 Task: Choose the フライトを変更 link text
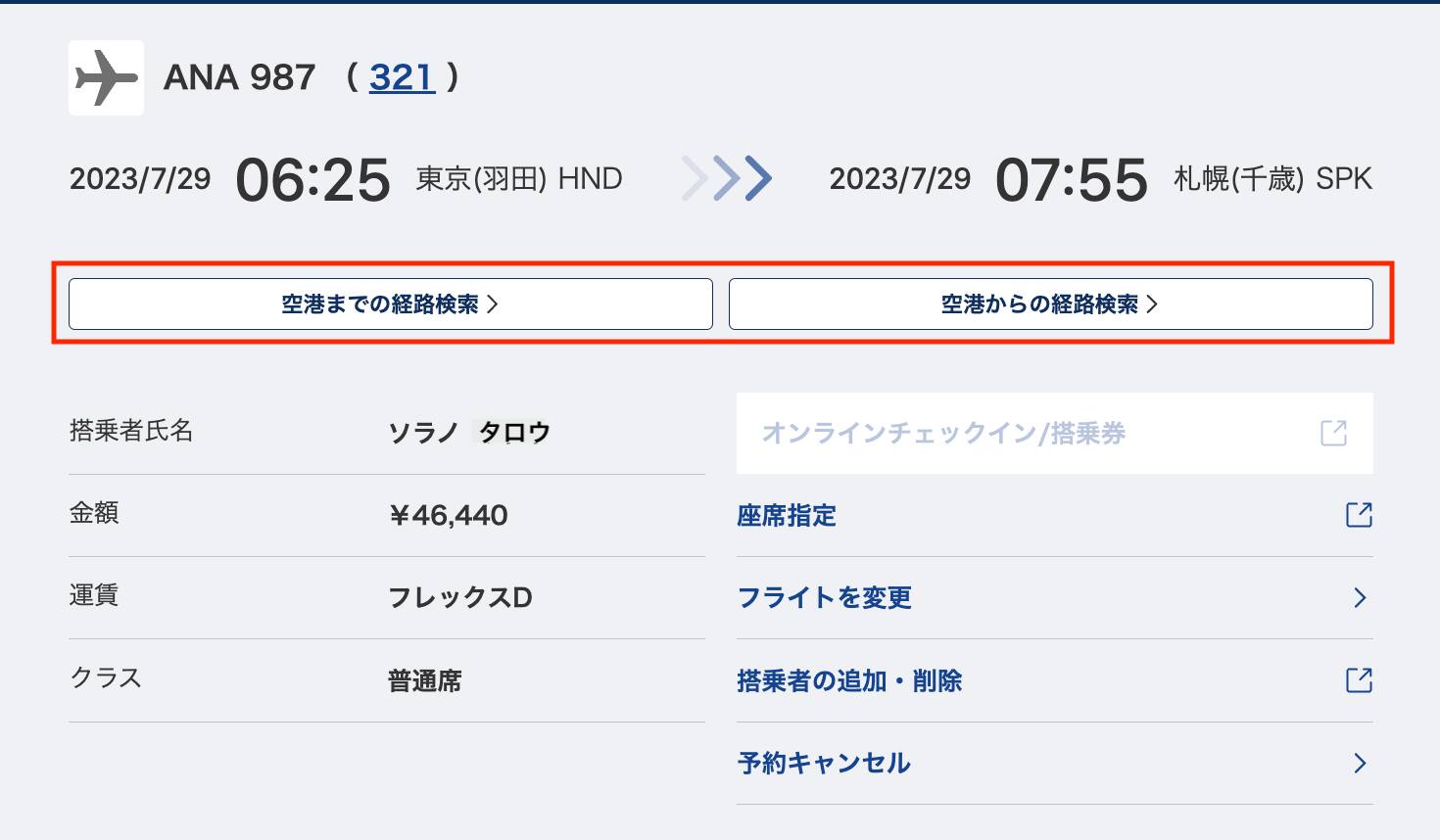click(824, 597)
